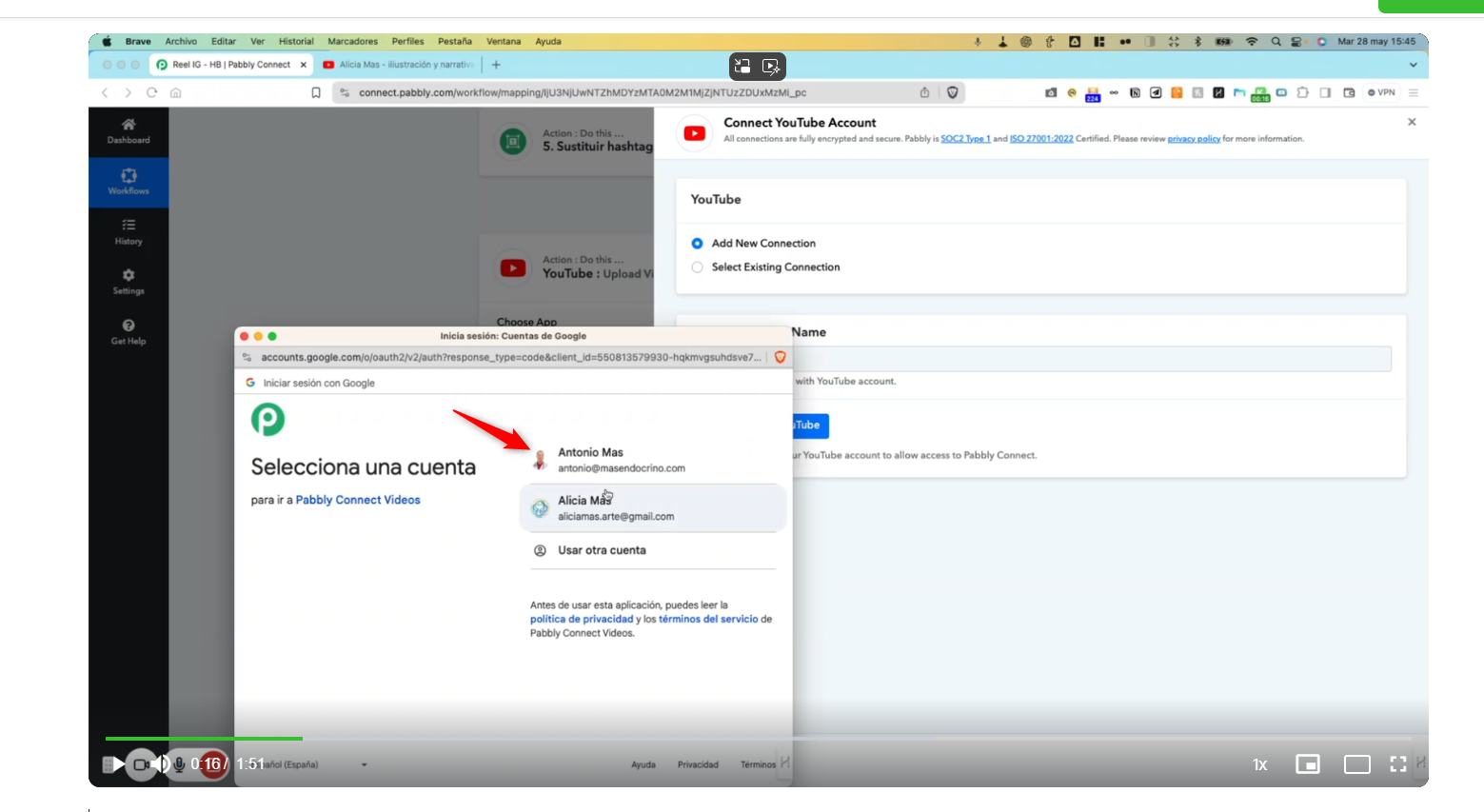1484x812 pixels.
Task: Switch to Reel IG - HB Pabbly Connect tab
Action: (231, 65)
